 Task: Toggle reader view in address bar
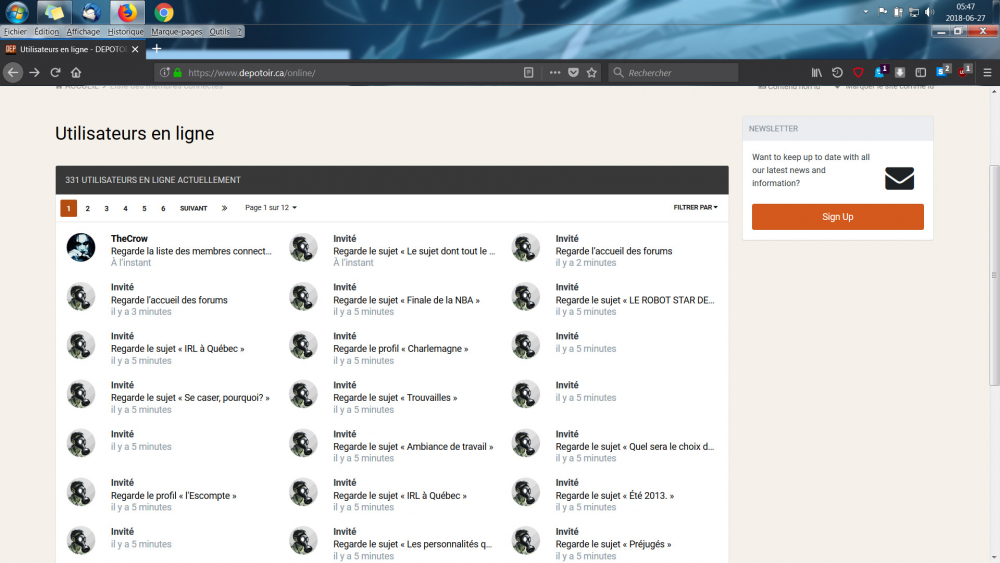point(528,73)
